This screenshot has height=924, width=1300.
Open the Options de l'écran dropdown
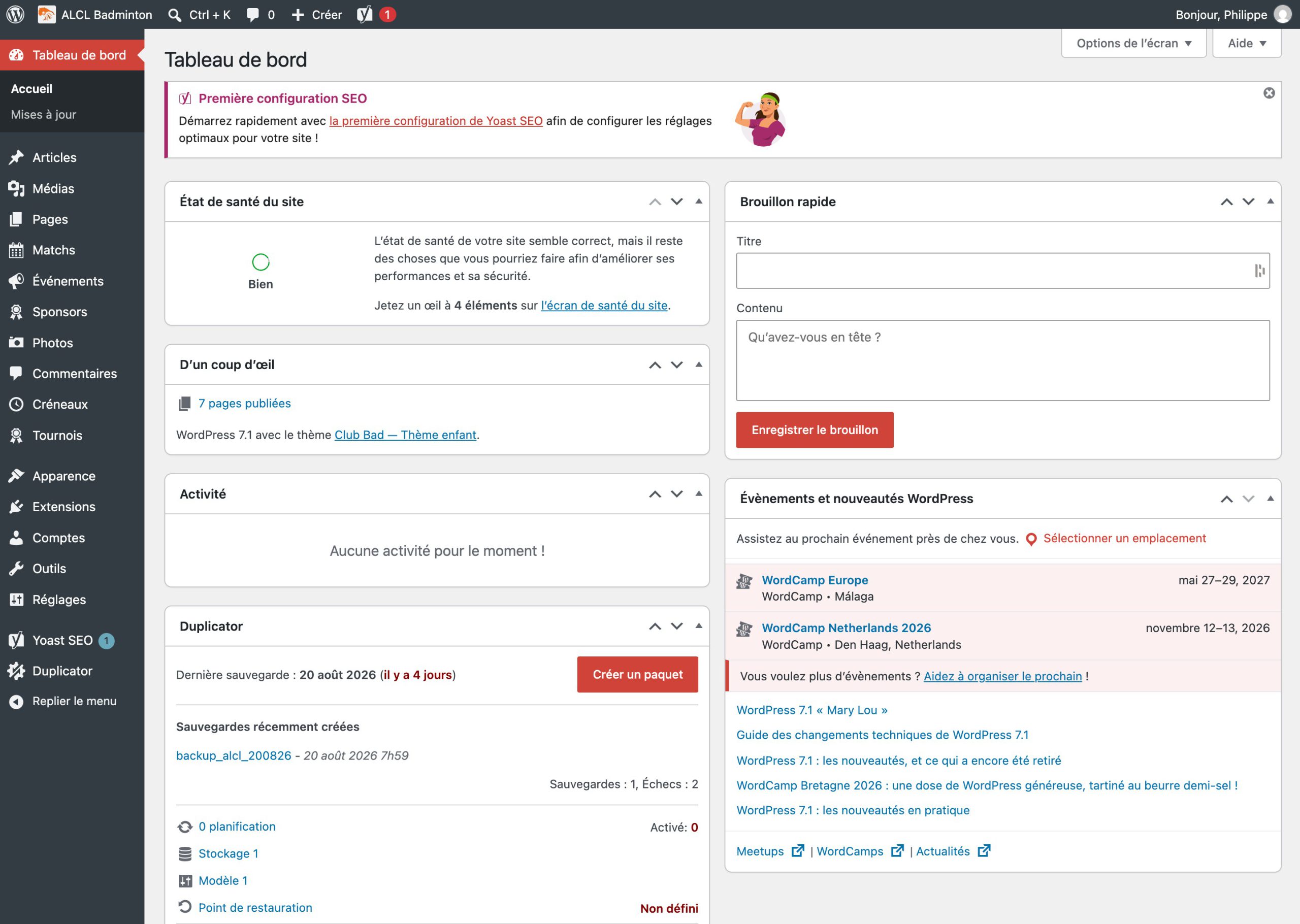pyautogui.click(x=1133, y=43)
